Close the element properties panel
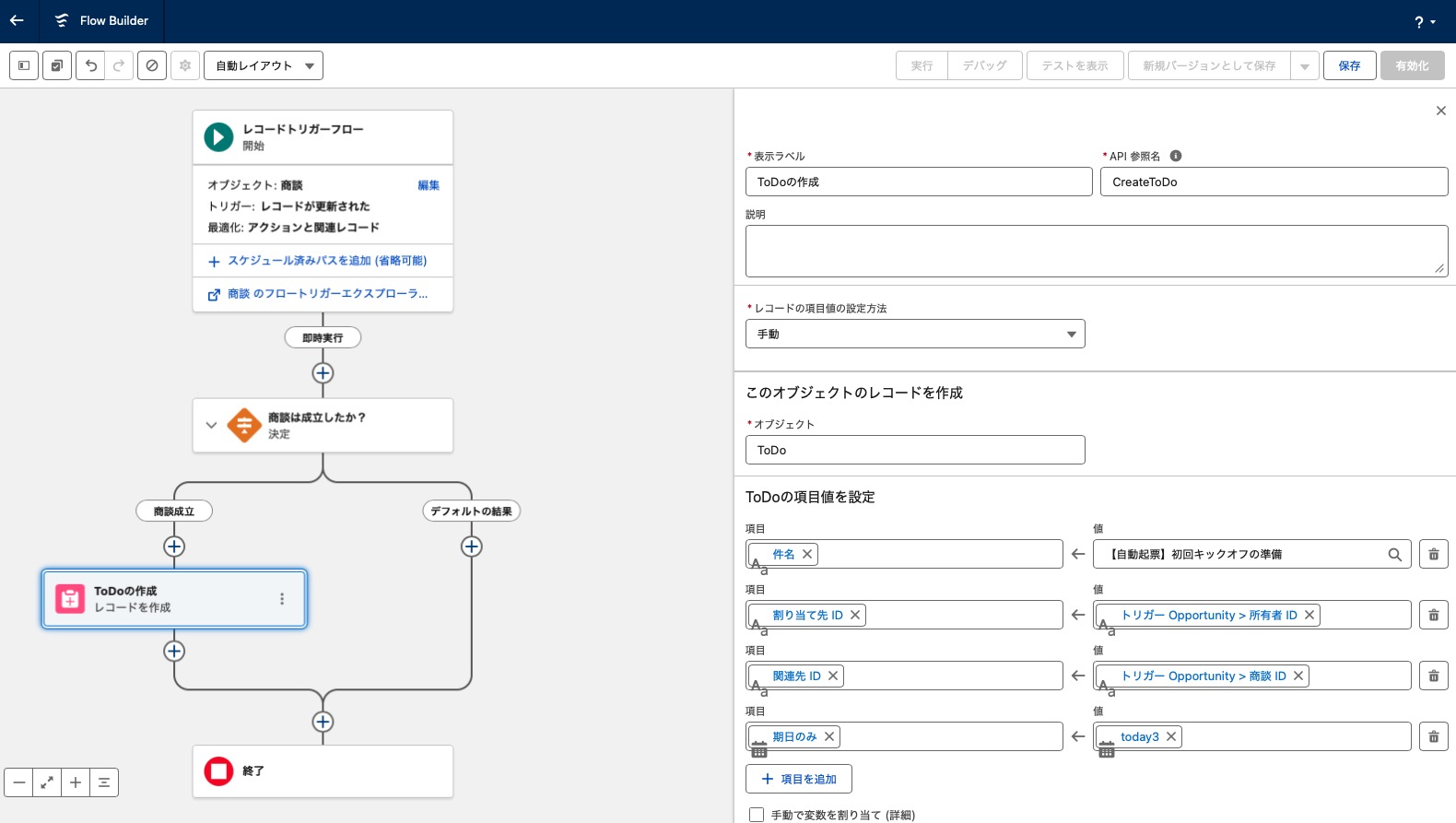The image size is (1456, 823). point(1441,111)
